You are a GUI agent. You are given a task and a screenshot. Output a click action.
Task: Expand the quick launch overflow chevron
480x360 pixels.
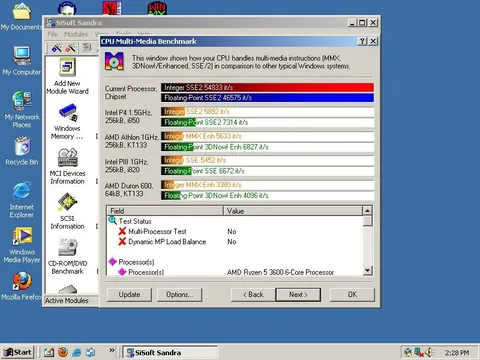(x=112, y=350)
